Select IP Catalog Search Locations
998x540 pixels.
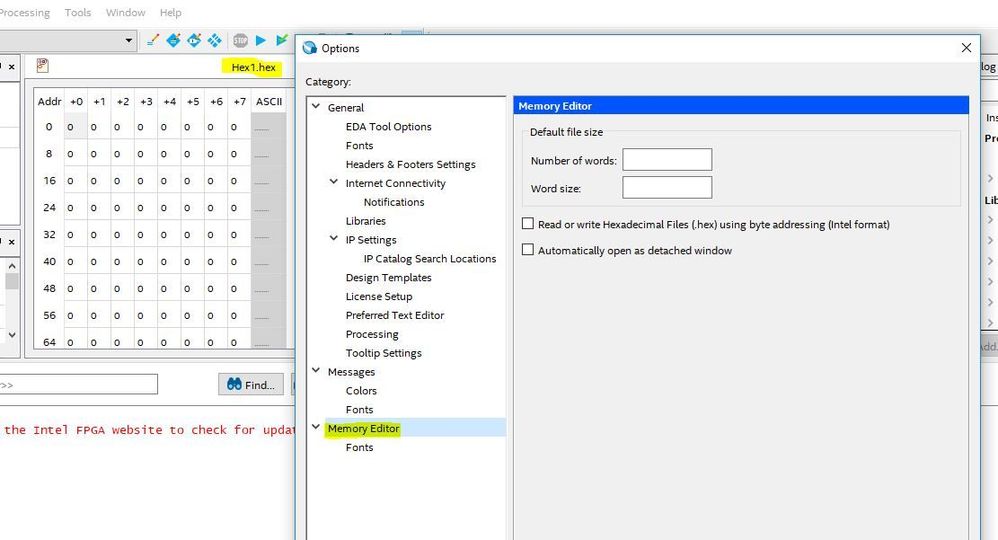430,259
